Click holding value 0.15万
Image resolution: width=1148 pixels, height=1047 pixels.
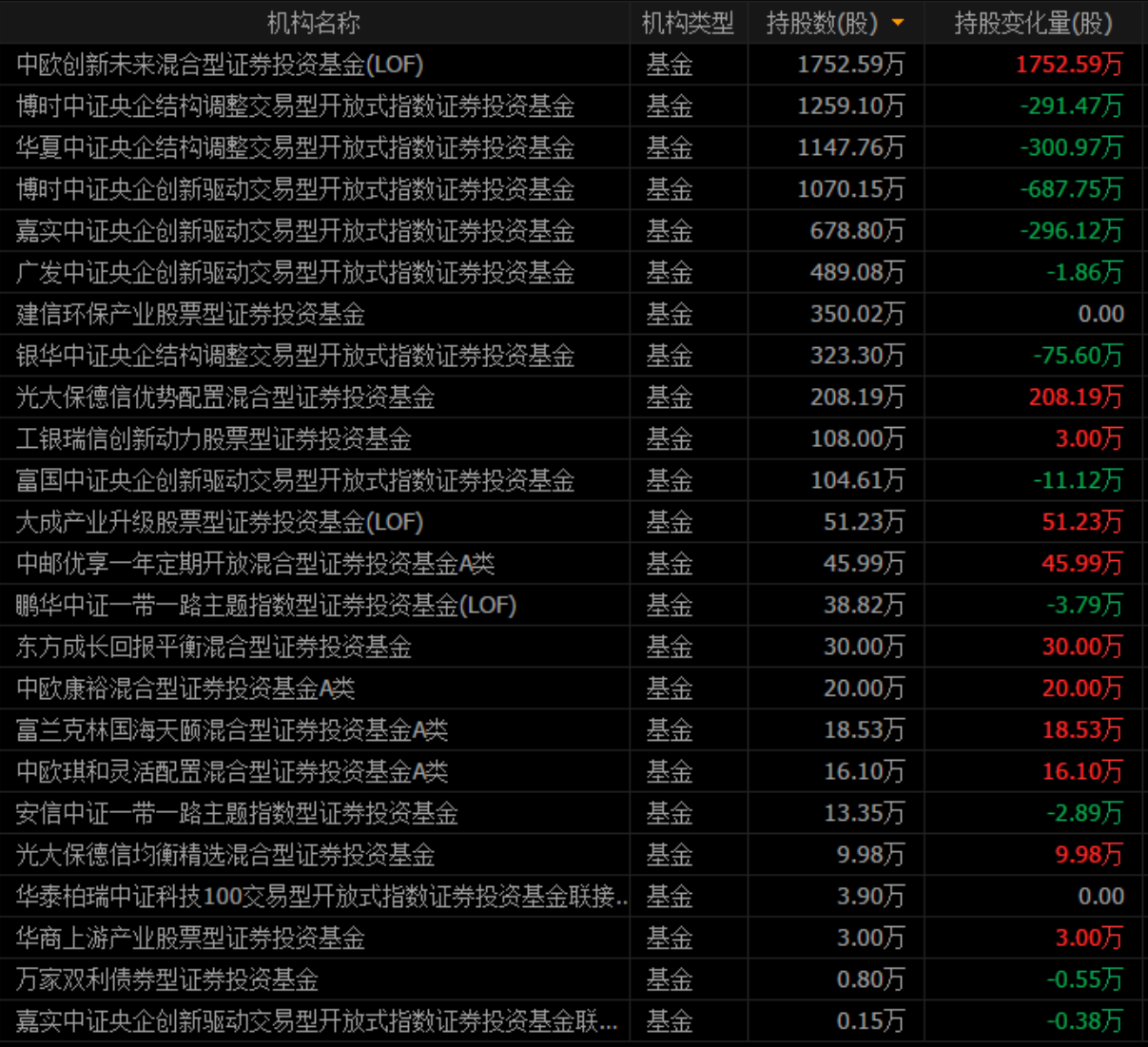[871, 1021]
